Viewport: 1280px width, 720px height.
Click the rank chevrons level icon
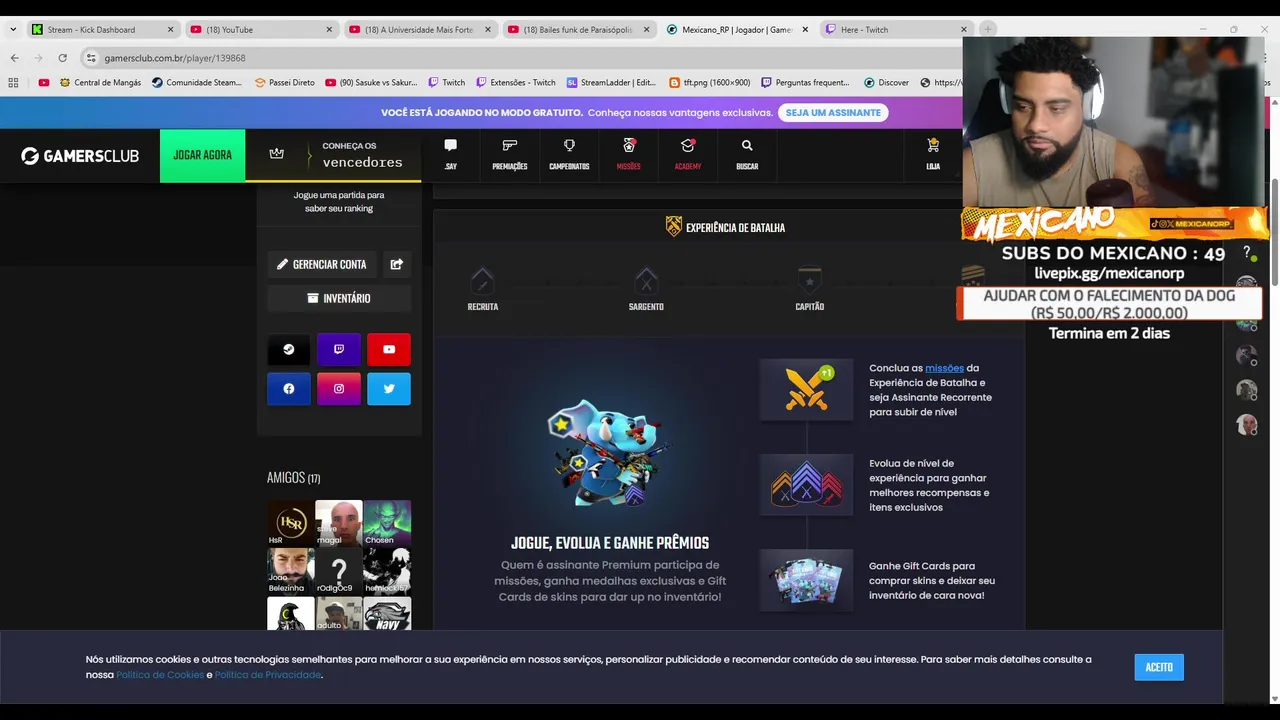click(806, 485)
